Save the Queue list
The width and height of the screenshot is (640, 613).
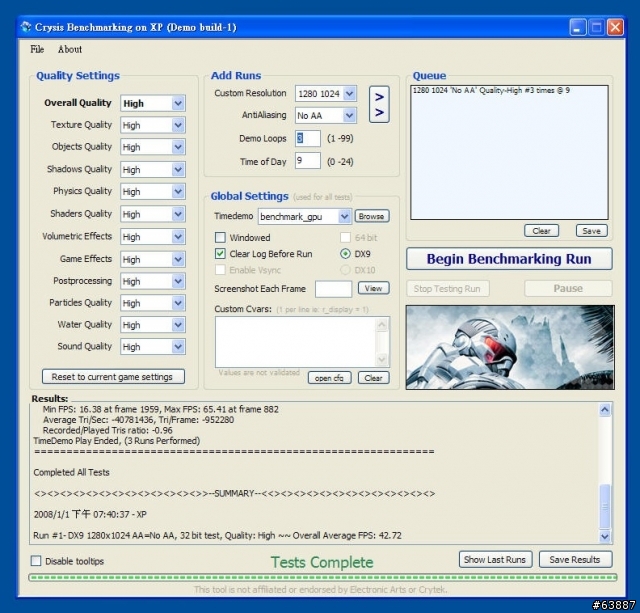pyautogui.click(x=591, y=231)
